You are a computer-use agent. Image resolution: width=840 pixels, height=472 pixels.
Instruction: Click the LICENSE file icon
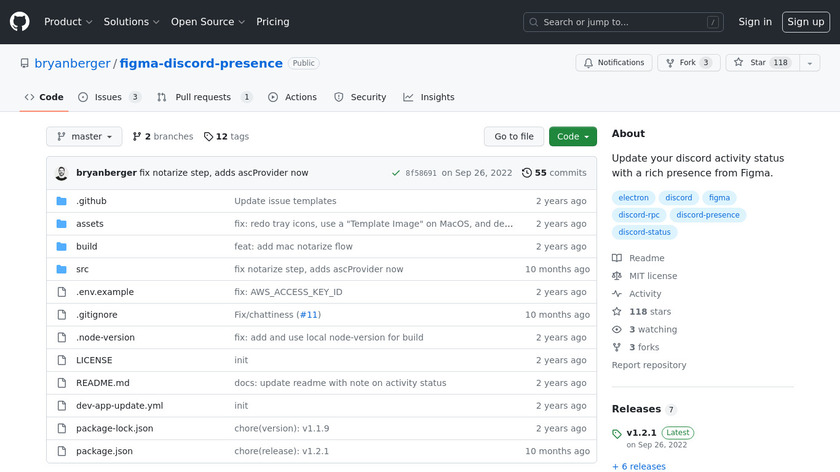61,360
